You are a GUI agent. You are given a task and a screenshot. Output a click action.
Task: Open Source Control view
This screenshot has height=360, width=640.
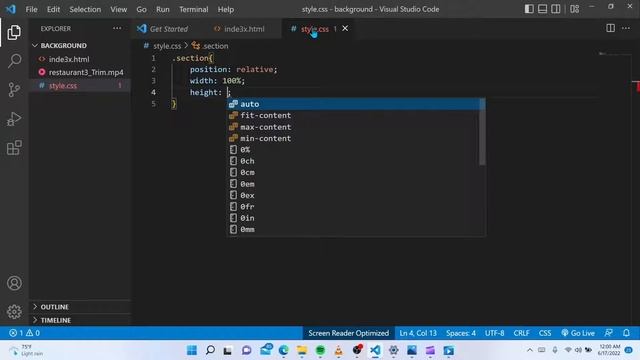coord(14,90)
